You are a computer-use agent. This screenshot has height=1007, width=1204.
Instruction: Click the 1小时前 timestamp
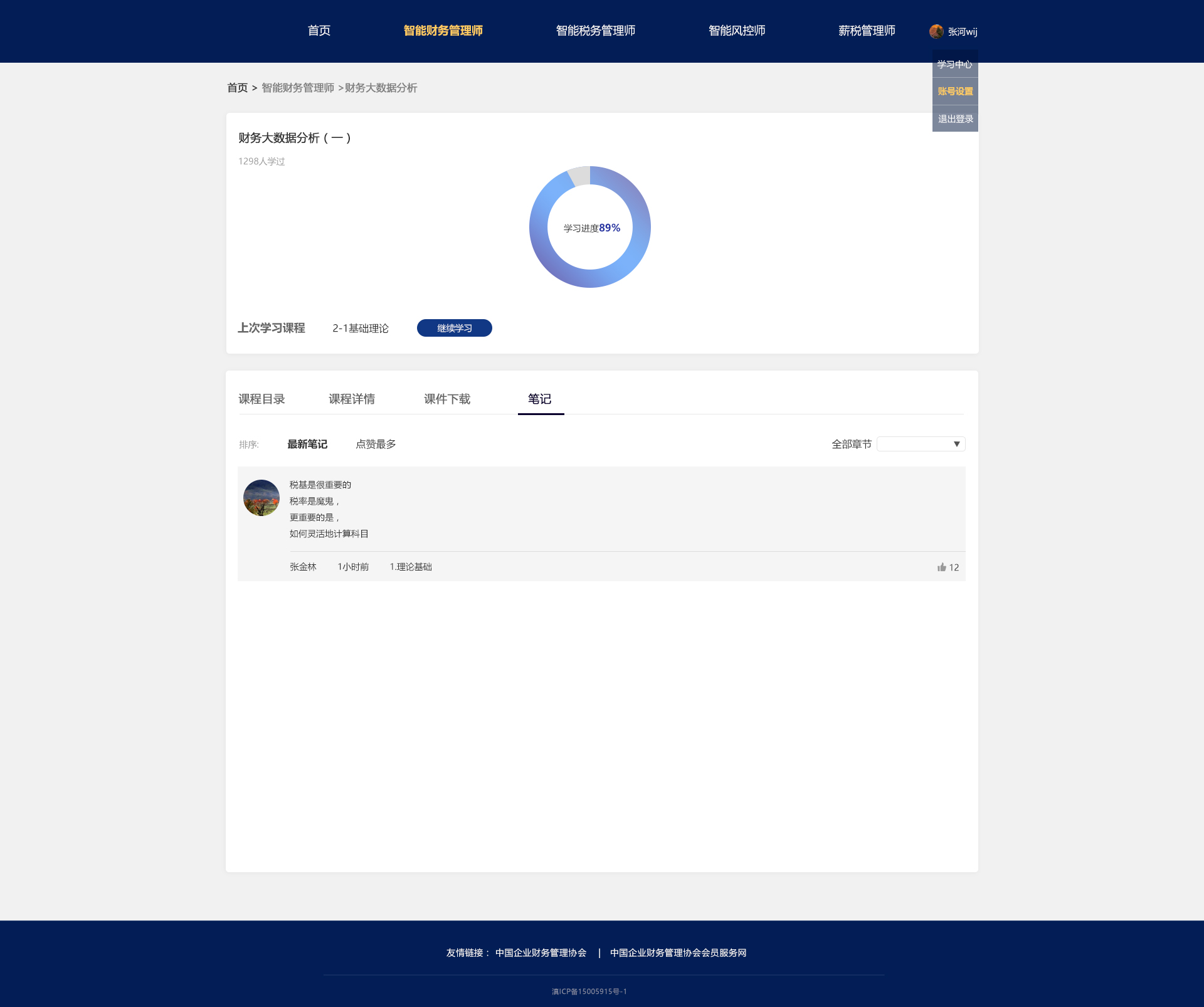coord(353,567)
